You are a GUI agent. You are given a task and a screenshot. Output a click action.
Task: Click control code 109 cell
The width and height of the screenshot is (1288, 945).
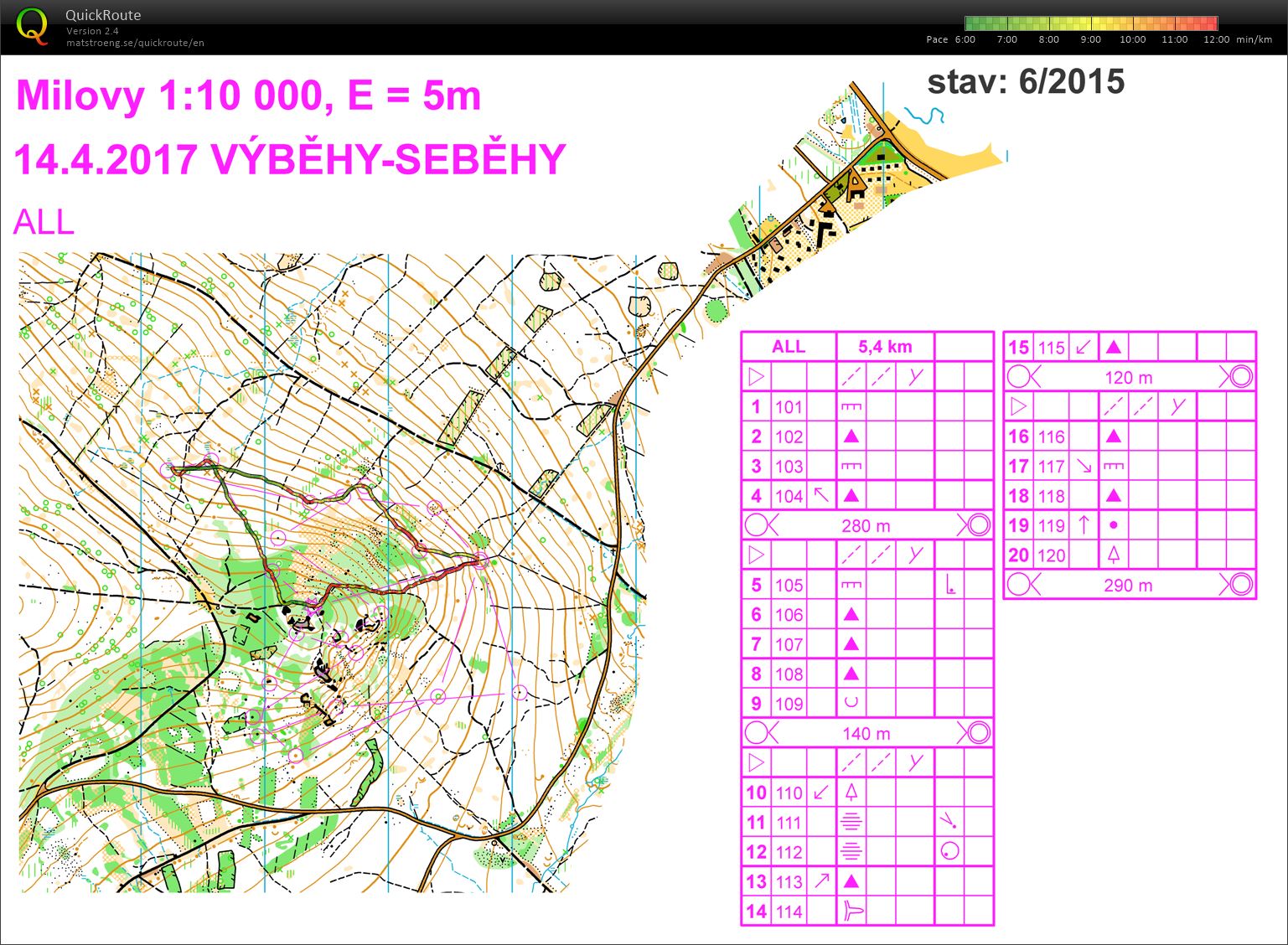(x=789, y=704)
